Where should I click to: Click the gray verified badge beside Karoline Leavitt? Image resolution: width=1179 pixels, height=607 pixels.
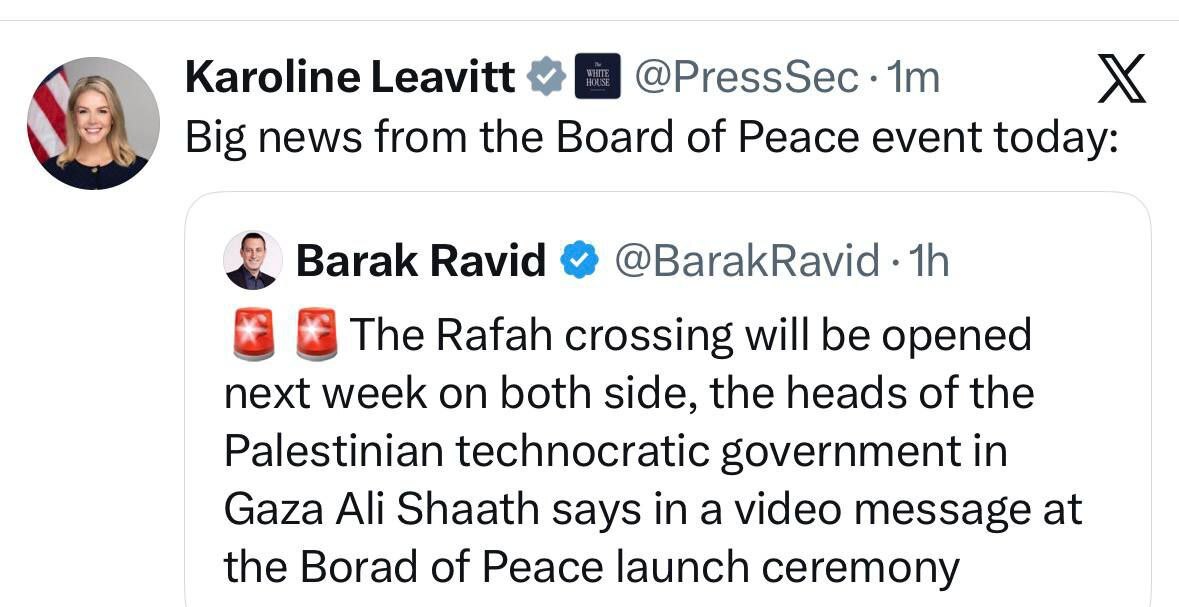click(x=547, y=77)
